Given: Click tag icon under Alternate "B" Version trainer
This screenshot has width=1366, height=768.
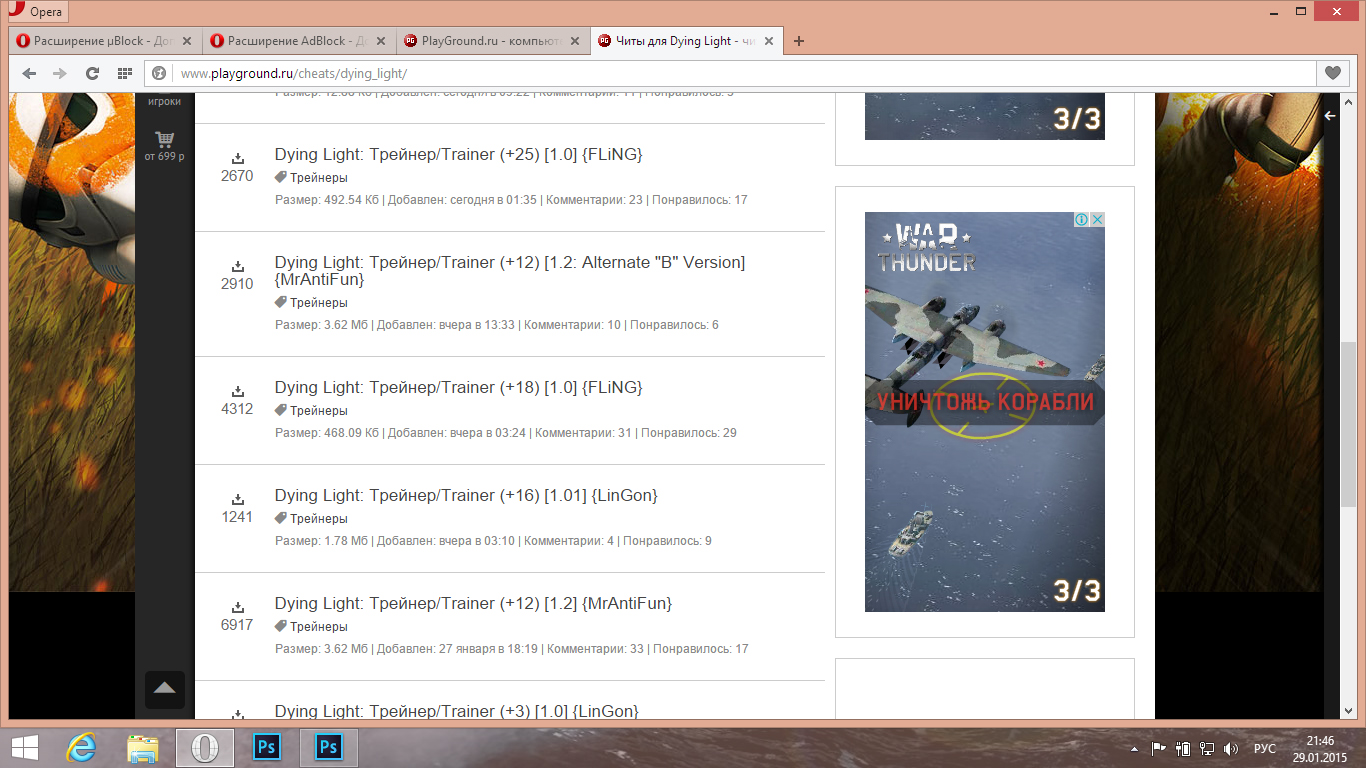Looking at the screenshot, I should click(x=281, y=302).
